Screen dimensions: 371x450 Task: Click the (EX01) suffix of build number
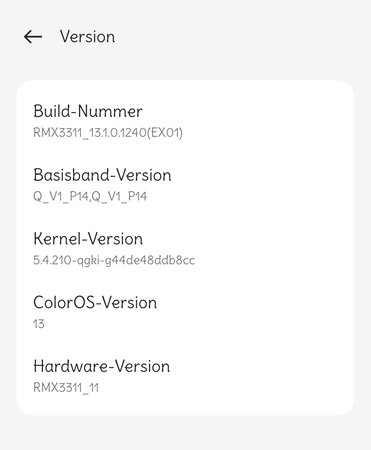(x=165, y=133)
